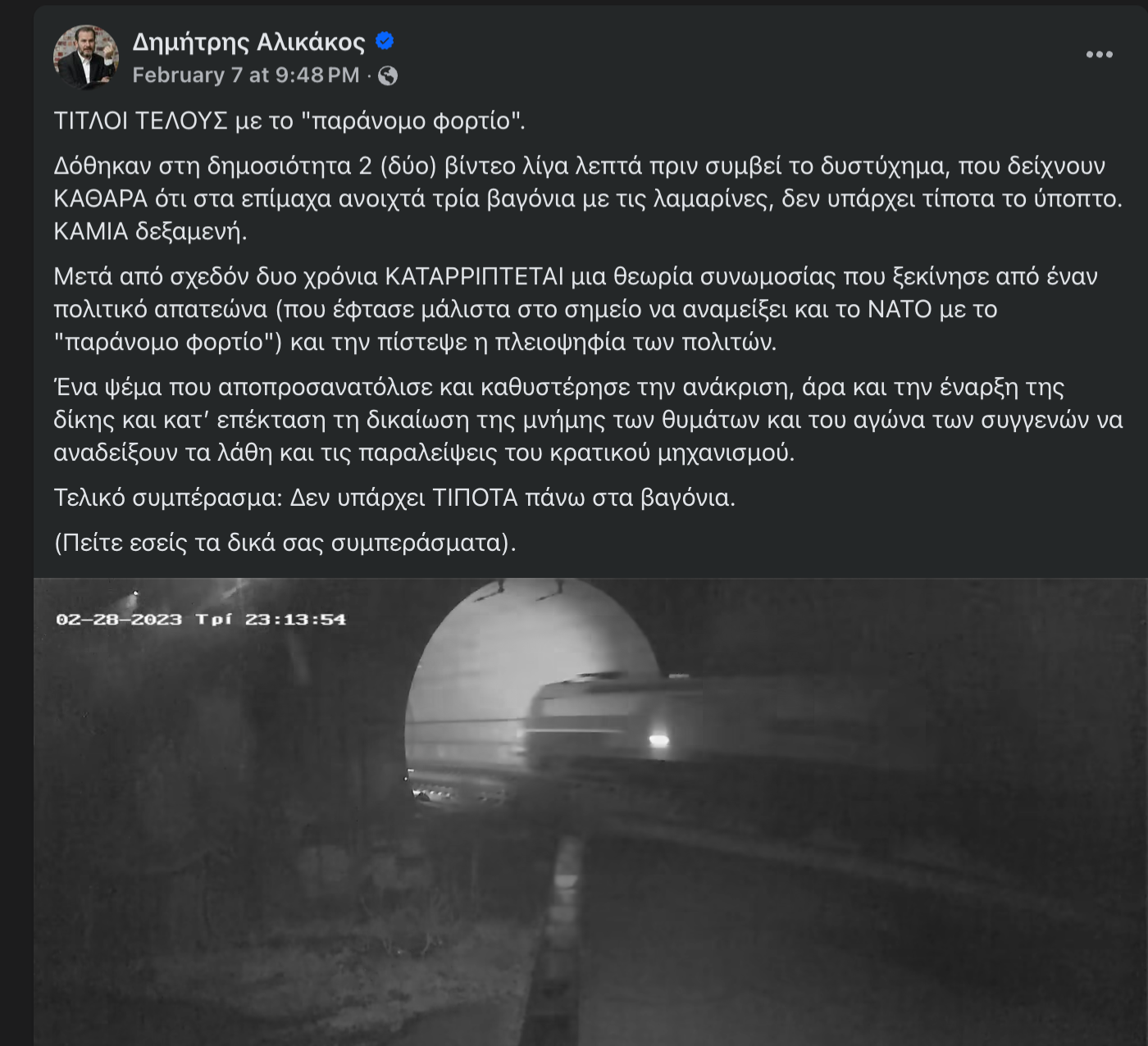Image resolution: width=1148 pixels, height=1046 pixels.
Task: Click the paragraph starting Δόθηκαν στη δημοσιότητα
Action: (588, 198)
